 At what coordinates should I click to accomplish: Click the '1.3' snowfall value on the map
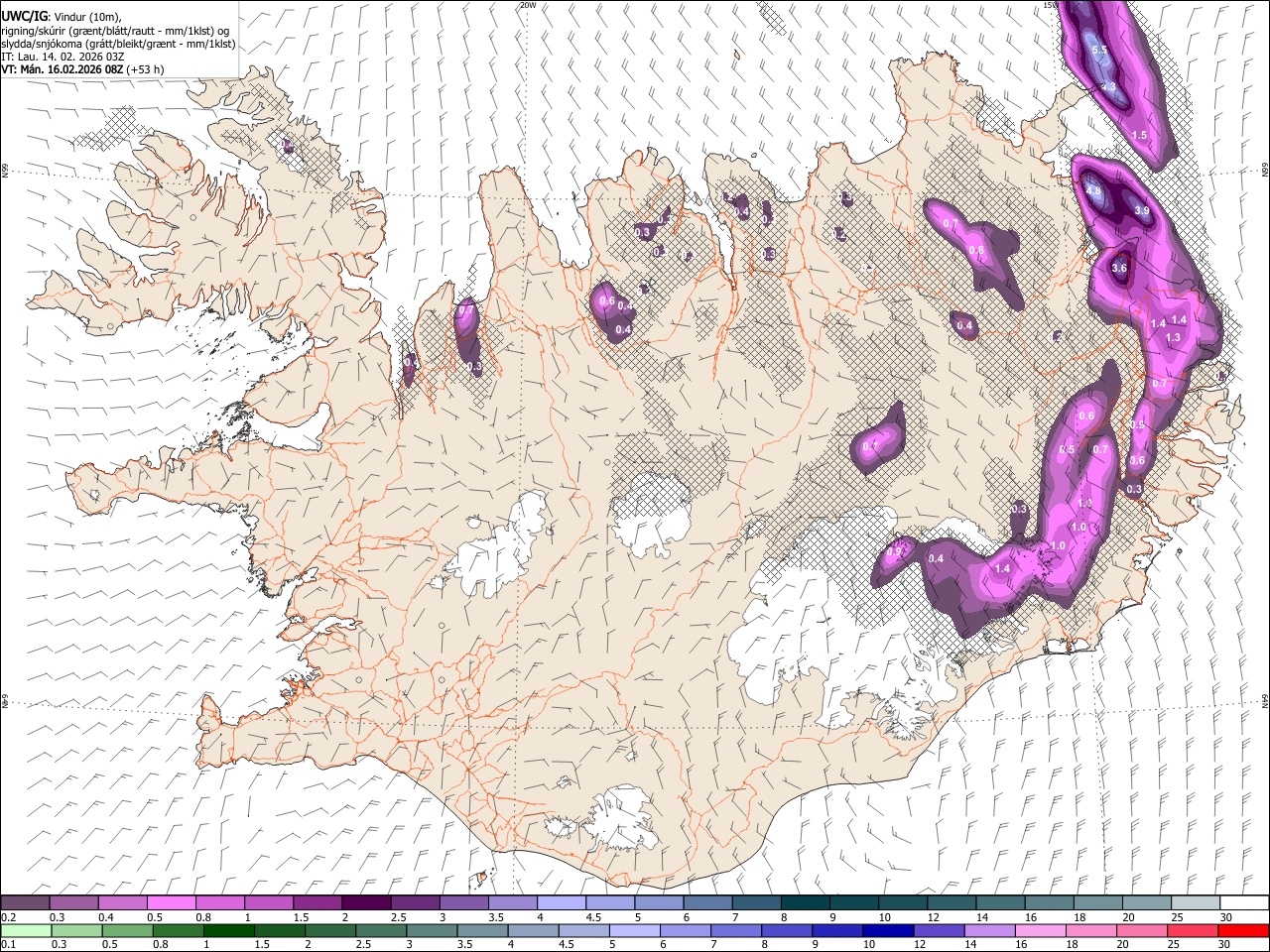(x=1173, y=337)
